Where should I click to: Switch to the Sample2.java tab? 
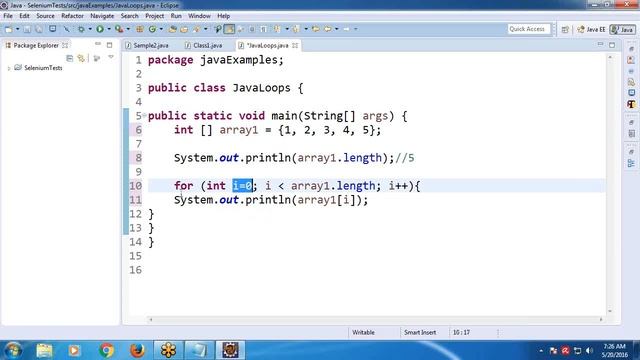coord(148,45)
